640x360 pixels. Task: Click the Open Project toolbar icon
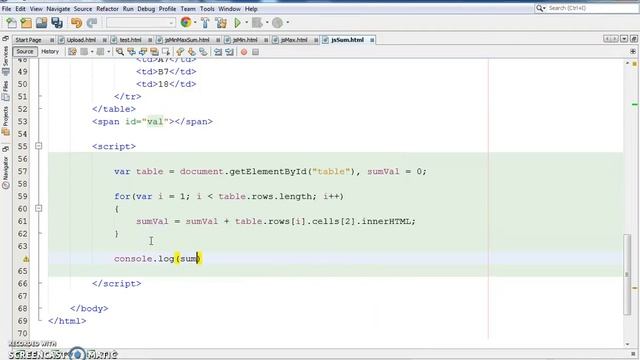pos(41,23)
